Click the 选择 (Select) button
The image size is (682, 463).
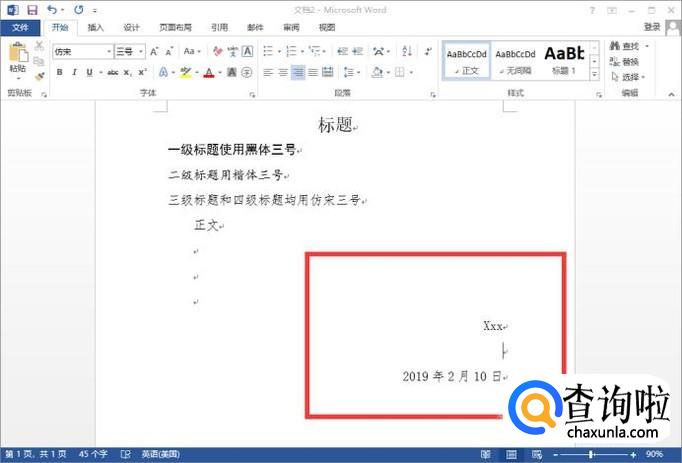[629, 77]
